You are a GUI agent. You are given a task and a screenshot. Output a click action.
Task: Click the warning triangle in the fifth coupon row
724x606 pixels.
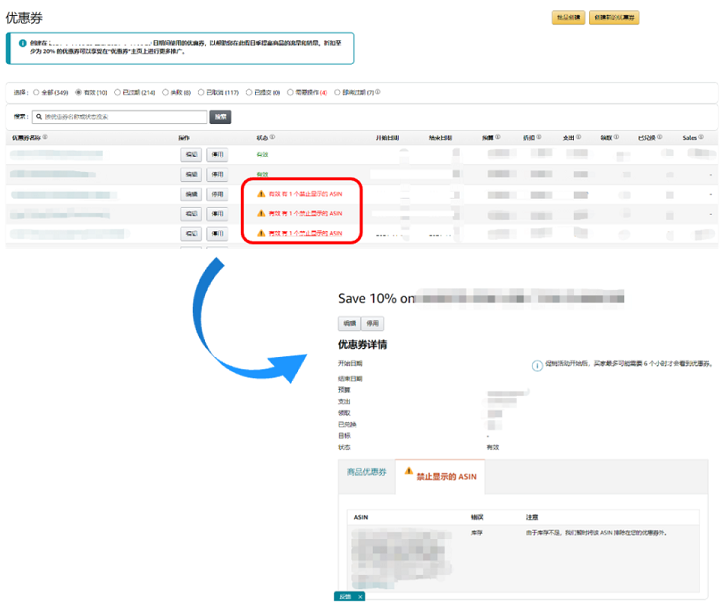coord(261,233)
